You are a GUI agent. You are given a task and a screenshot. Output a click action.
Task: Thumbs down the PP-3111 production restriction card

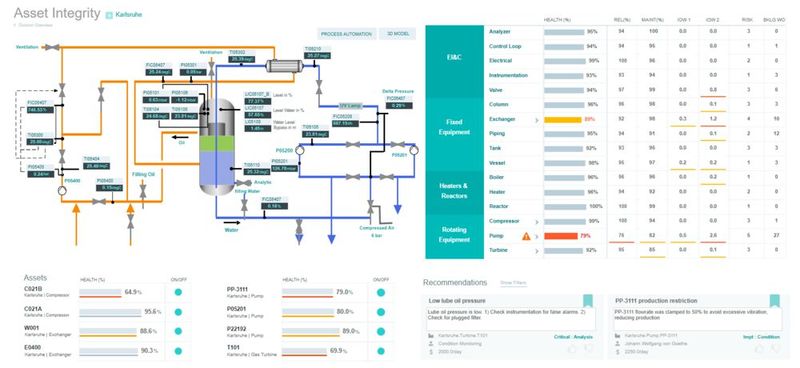[776, 349]
